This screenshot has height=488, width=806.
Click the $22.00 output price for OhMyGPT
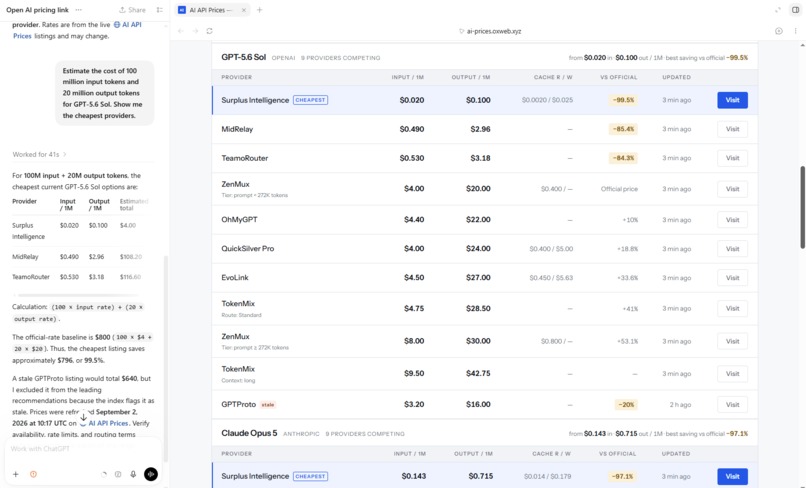(478, 220)
